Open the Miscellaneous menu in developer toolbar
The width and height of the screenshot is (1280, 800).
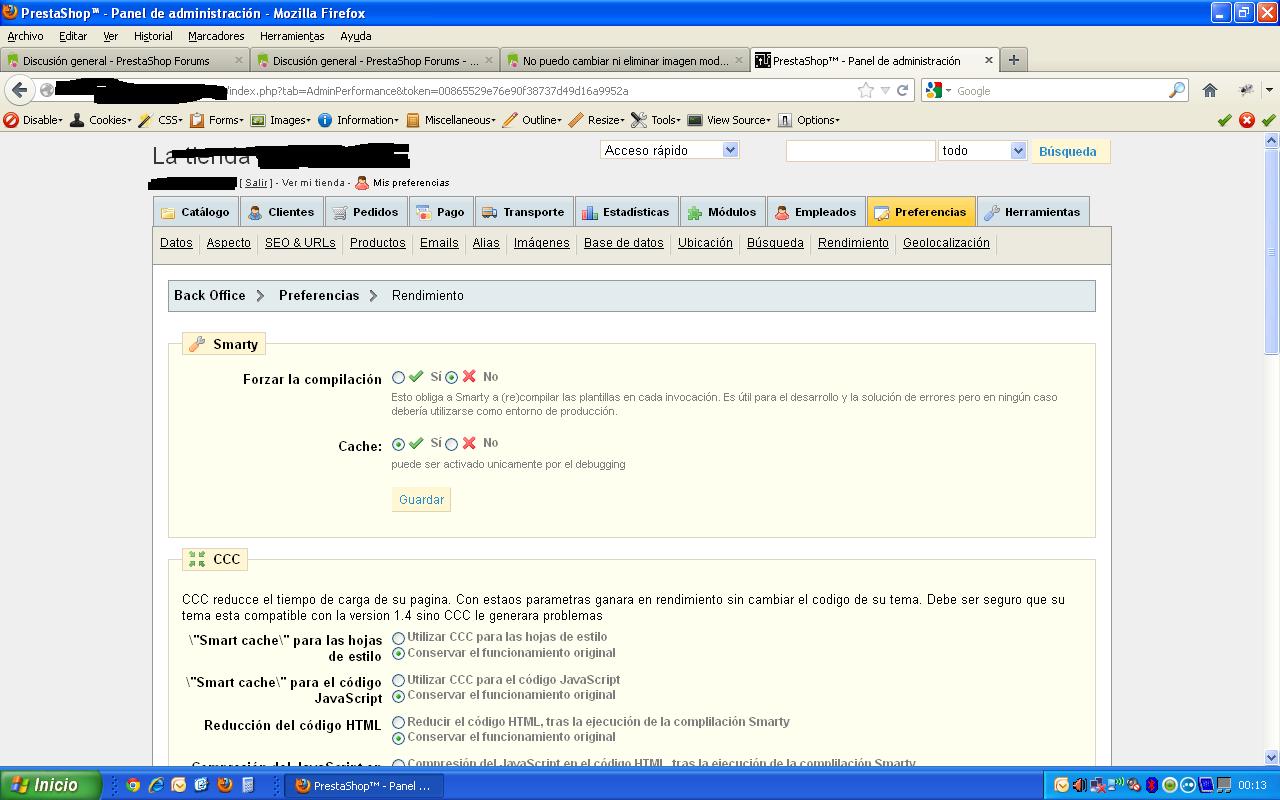[451, 120]
